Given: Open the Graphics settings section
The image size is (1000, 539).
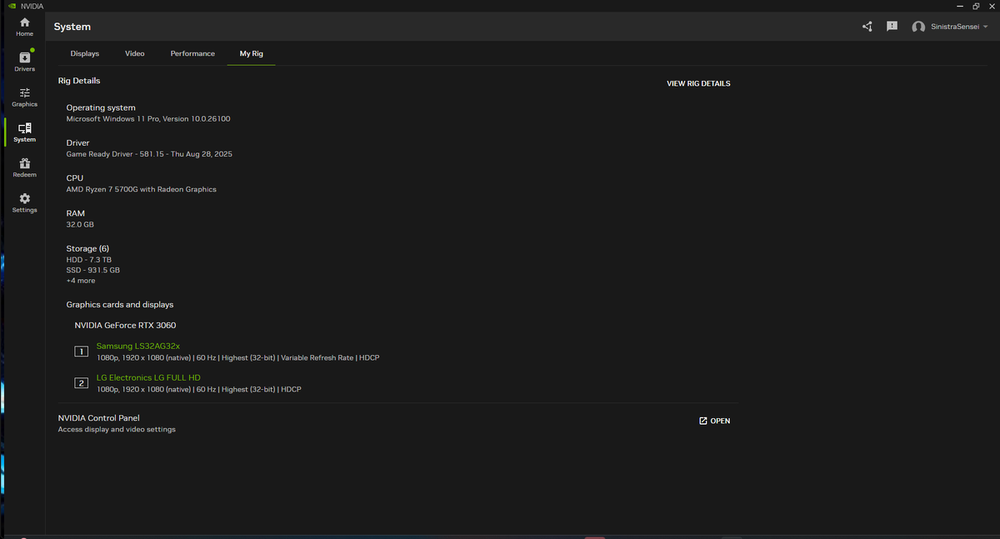Looking at the screenshot, I should 24,97.
